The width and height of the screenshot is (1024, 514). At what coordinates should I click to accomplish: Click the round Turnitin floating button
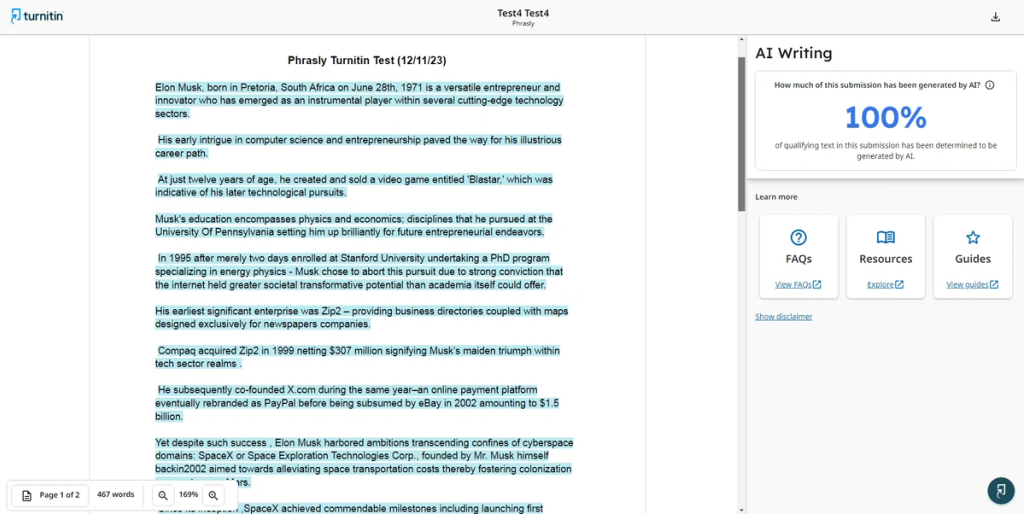click(x=1001, y=490)
